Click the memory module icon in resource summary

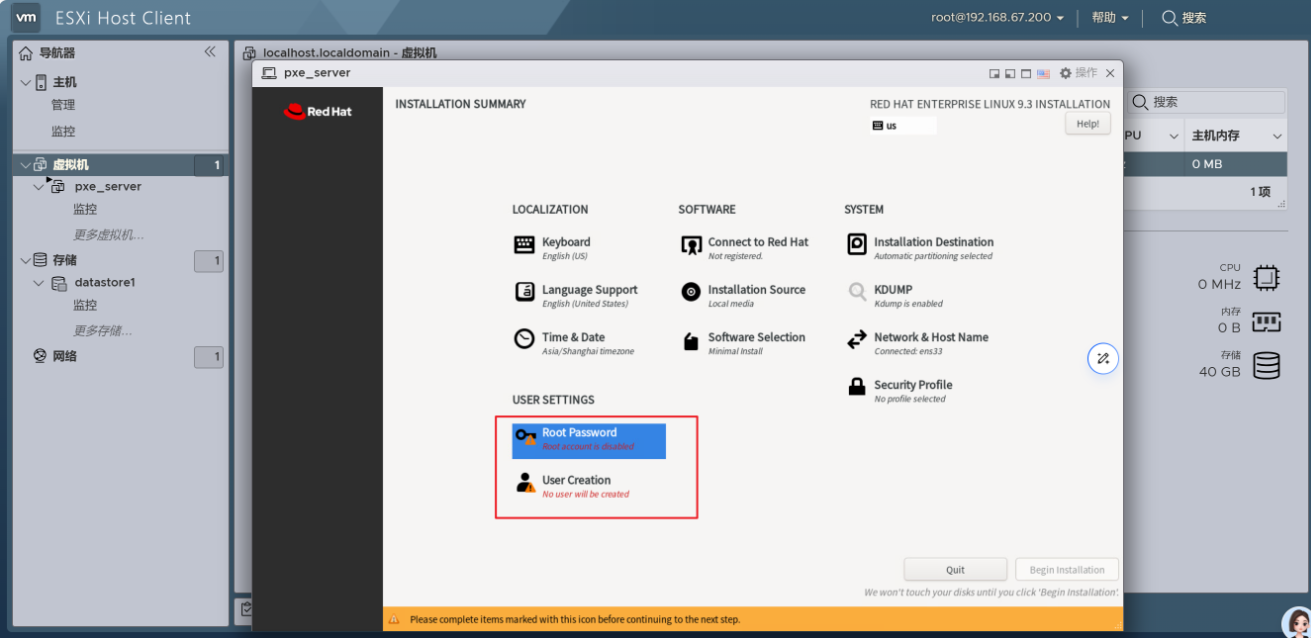pyautogui.click(x=1266, y=322)
